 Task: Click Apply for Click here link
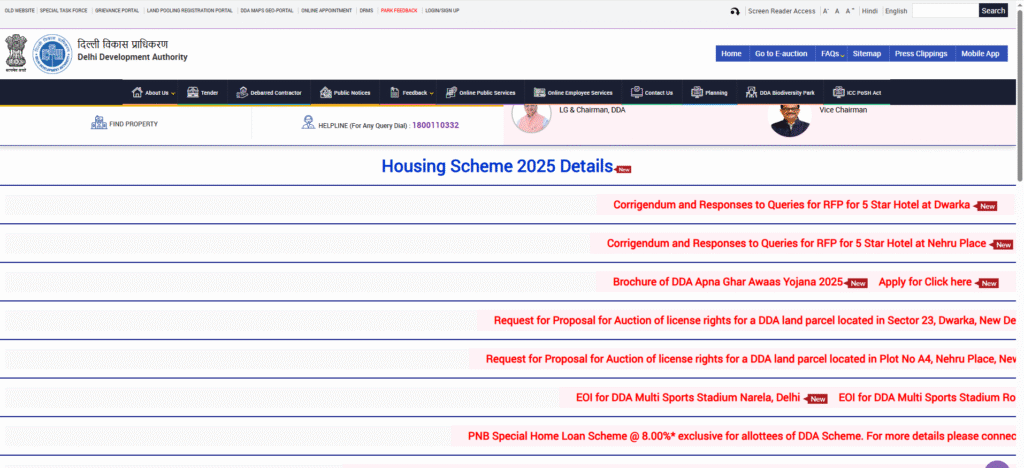925,282
